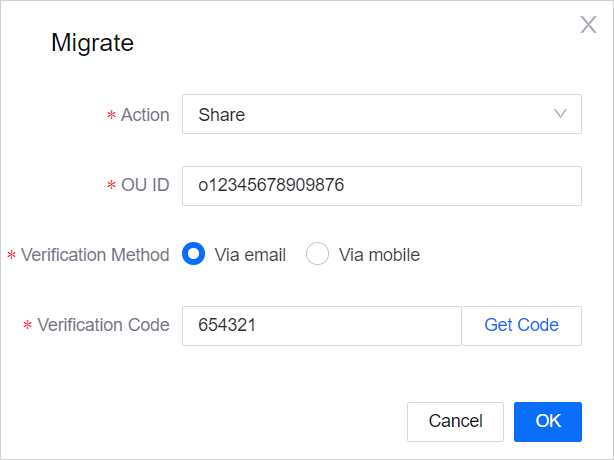Select the Via mobile radio button

pyautogui.click(x=318, y=254)
